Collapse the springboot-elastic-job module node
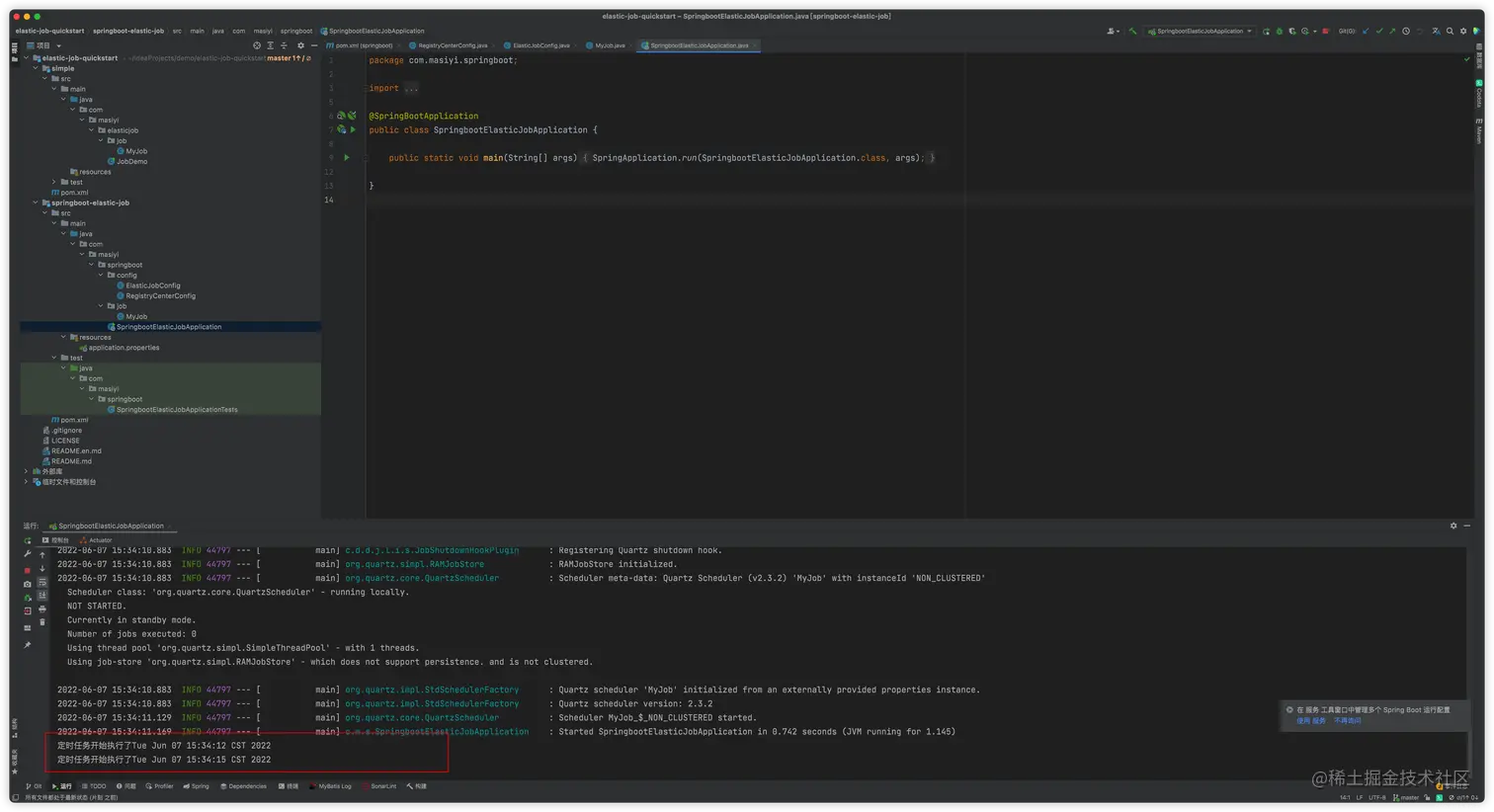 [x=36, y=203]
